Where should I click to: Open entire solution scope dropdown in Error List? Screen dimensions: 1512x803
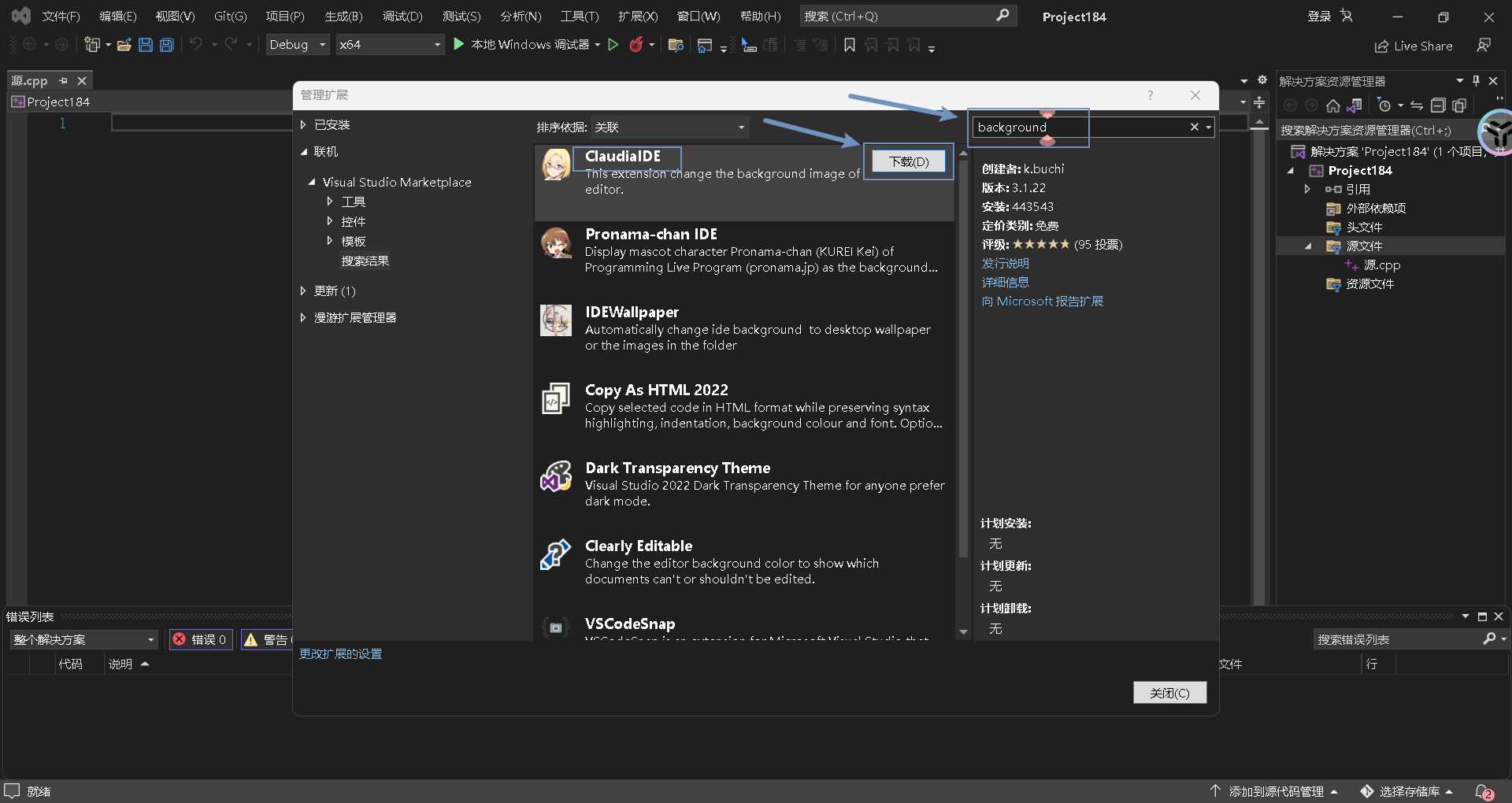(84, 640)
